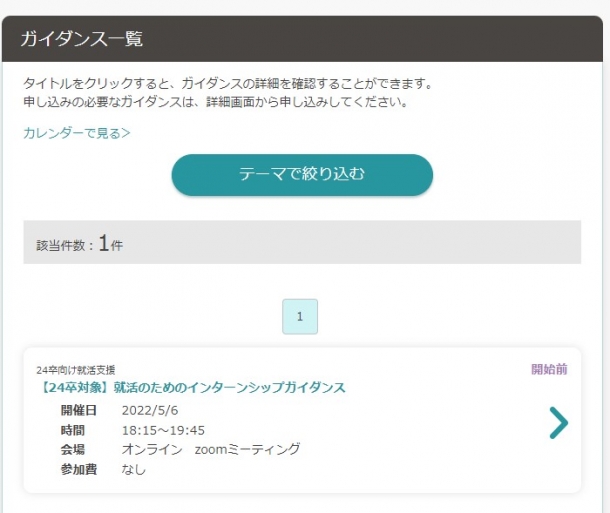Image resolution: width=610 pixels, height=513 pixels.
Task: Click the 参加費 value なし
Action: click(x=134, y=469)
